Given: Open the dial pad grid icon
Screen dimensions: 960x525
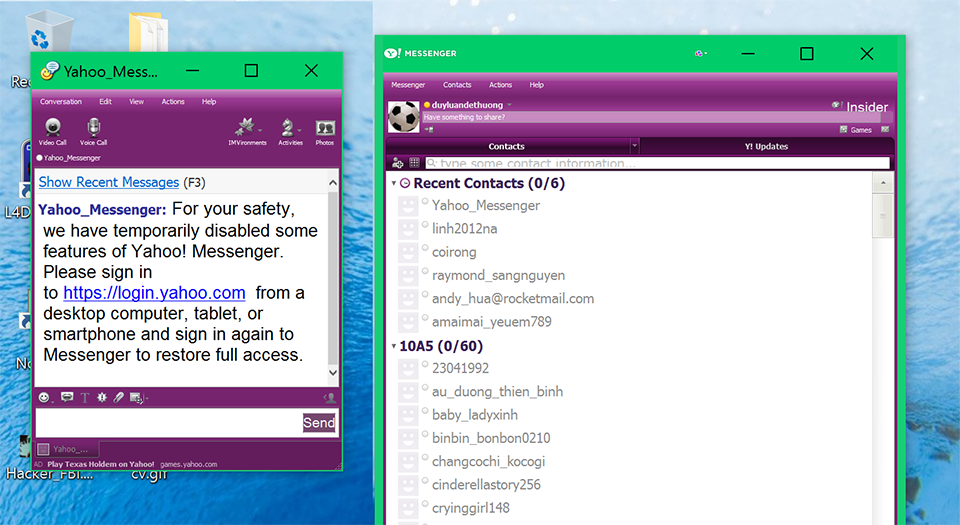Looking at the screenshot, I should (x=414, y=163).
